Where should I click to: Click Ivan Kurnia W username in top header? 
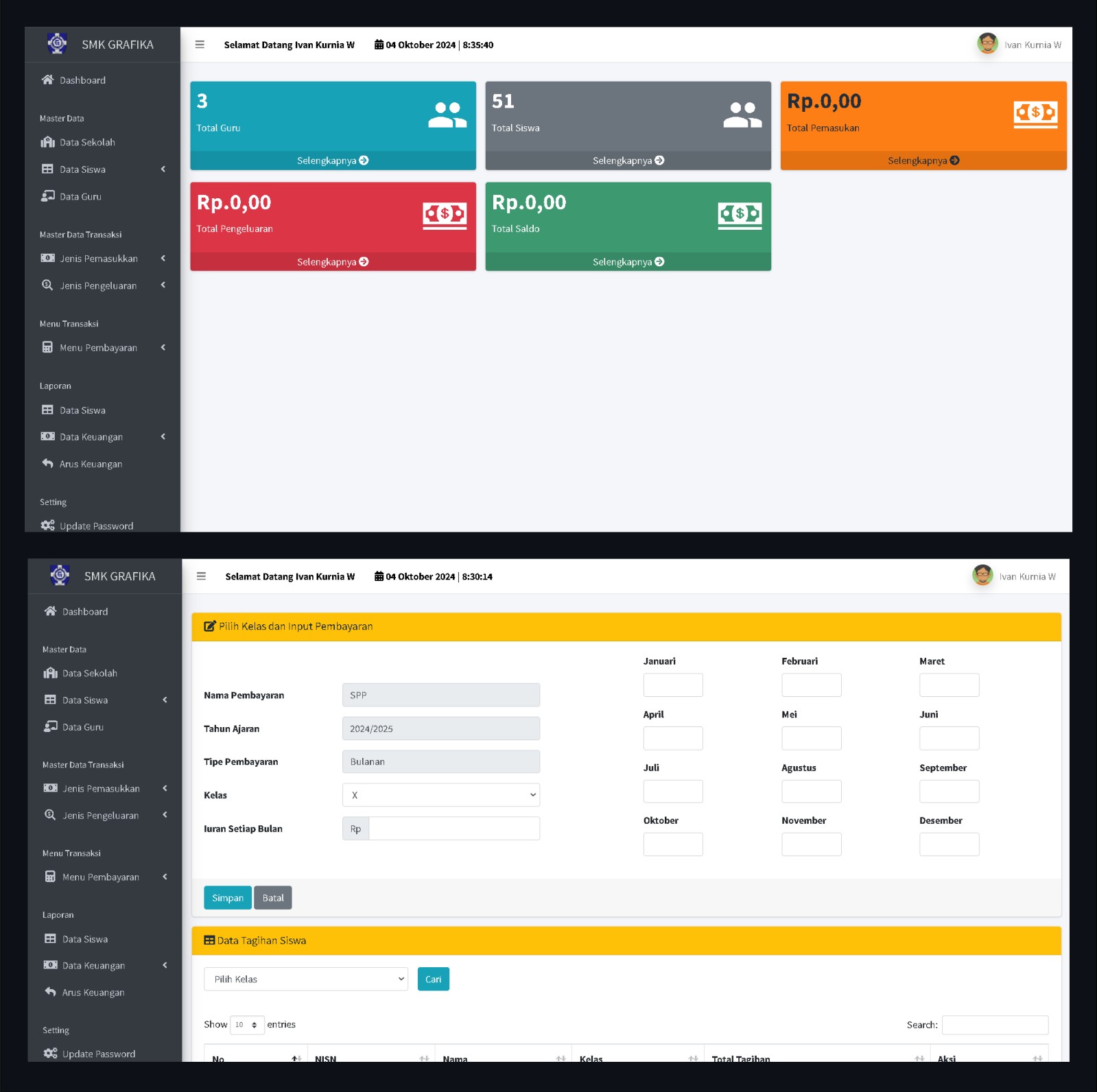[1033, 45]
